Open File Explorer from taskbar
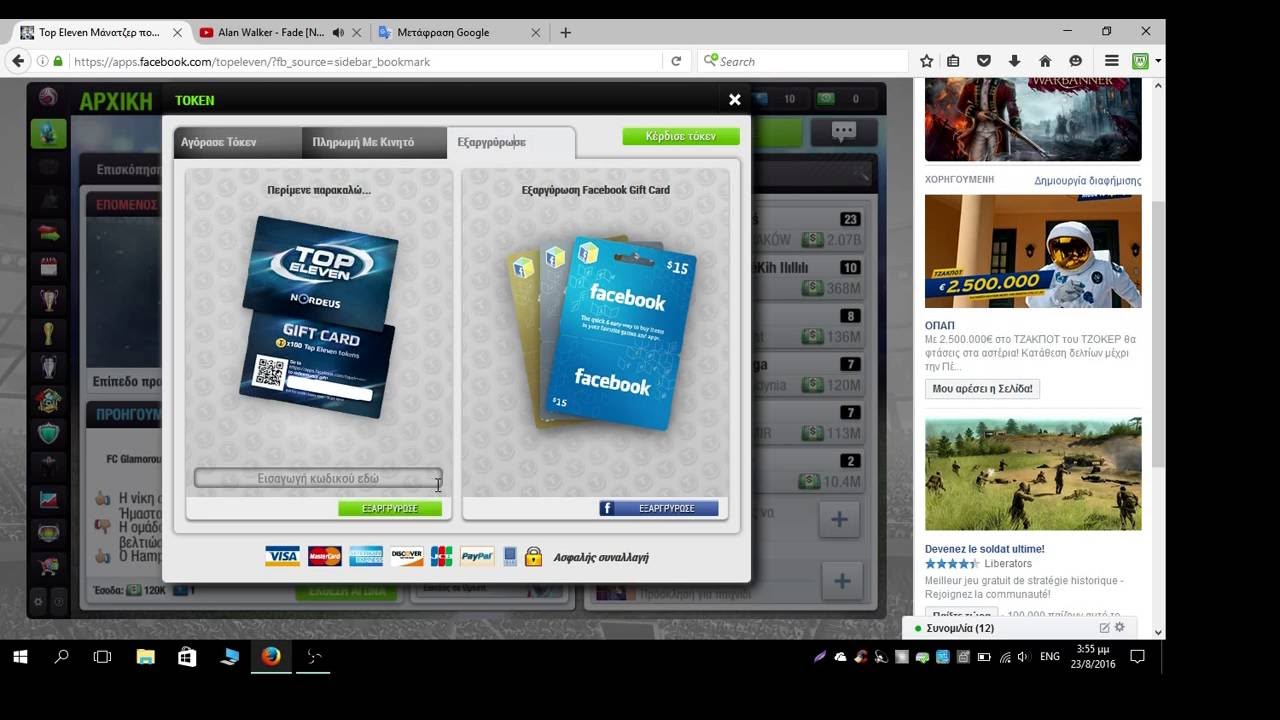 click(145, 657)
